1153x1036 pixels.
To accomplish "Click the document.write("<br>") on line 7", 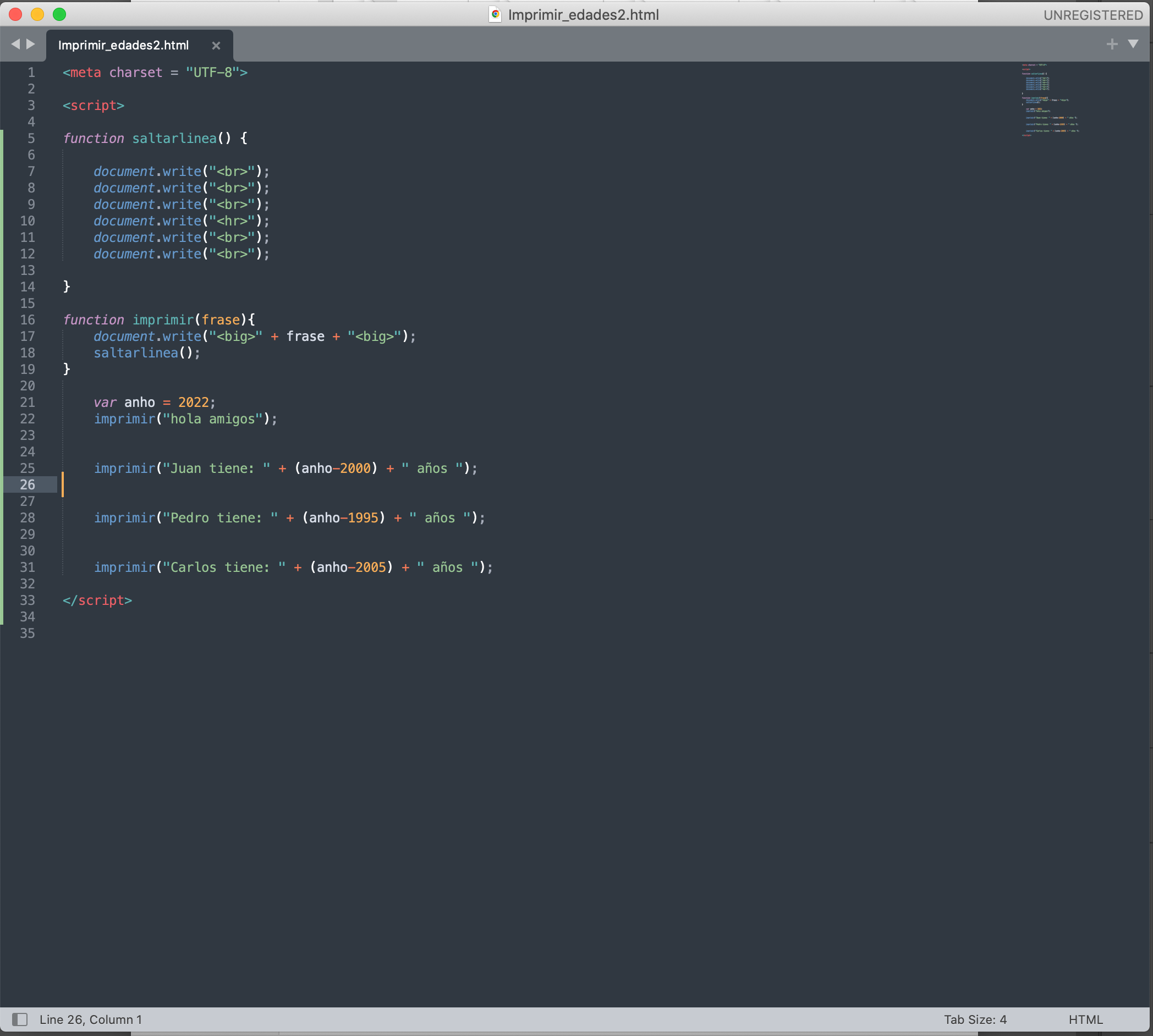I will coord(181,172).
